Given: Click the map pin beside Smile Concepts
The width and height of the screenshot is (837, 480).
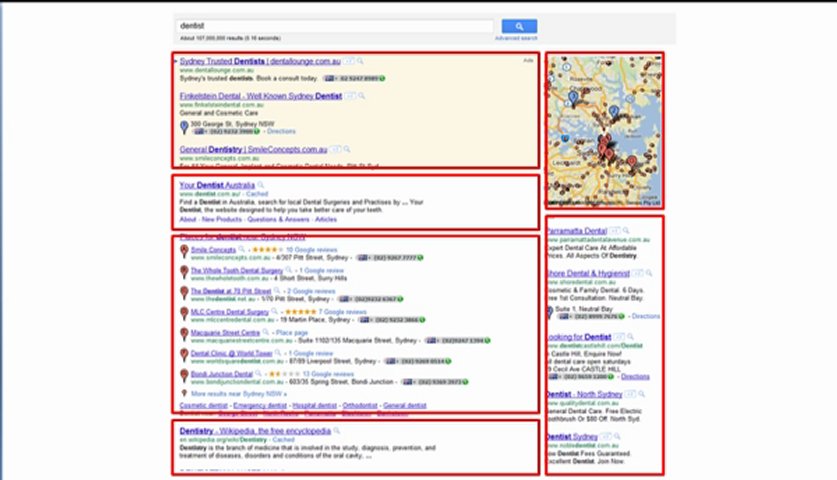Looking at the screenshot, I should click(184, 252).
